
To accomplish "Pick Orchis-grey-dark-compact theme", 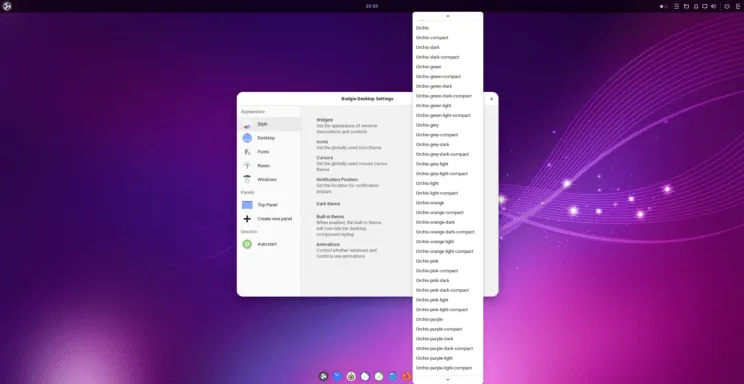I will point(448,154).
